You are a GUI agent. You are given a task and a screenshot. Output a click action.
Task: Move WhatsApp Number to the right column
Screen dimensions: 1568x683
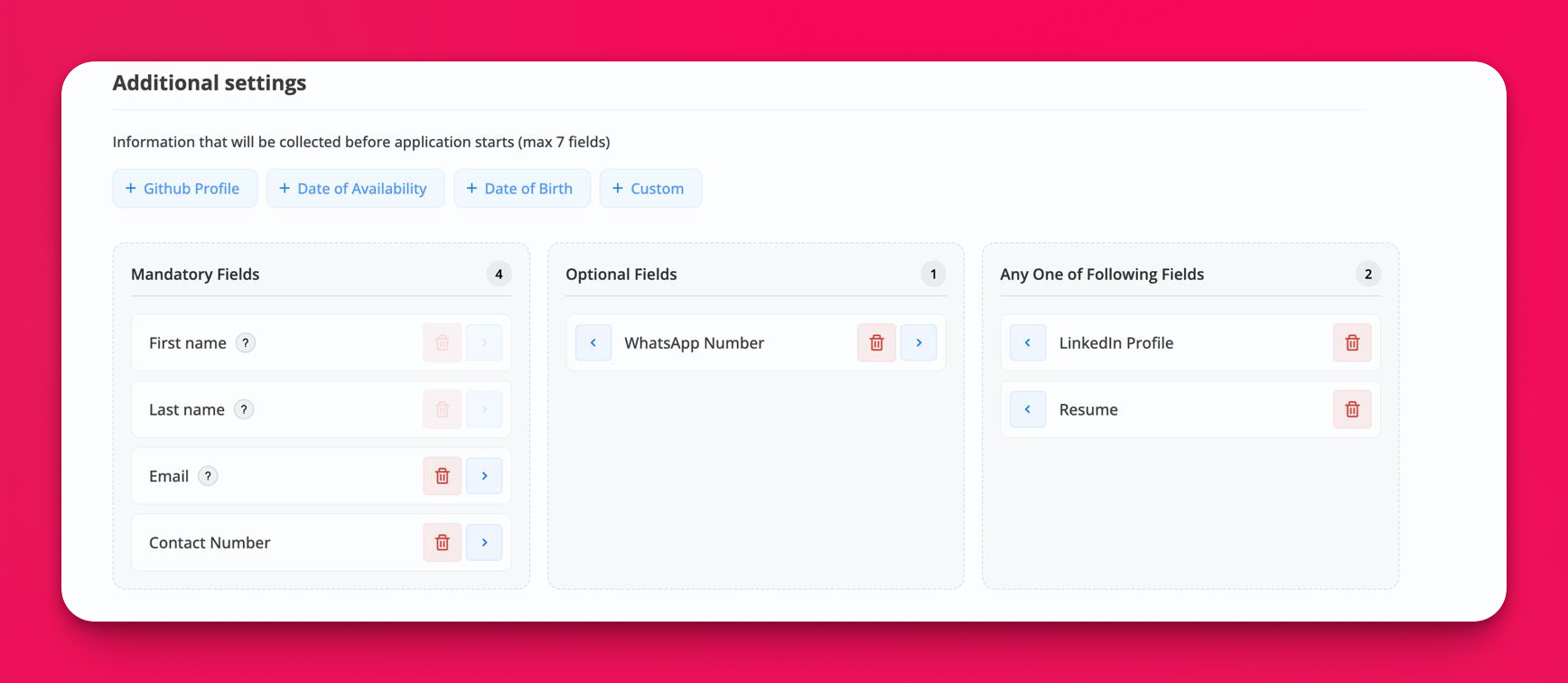coord(919,343)
